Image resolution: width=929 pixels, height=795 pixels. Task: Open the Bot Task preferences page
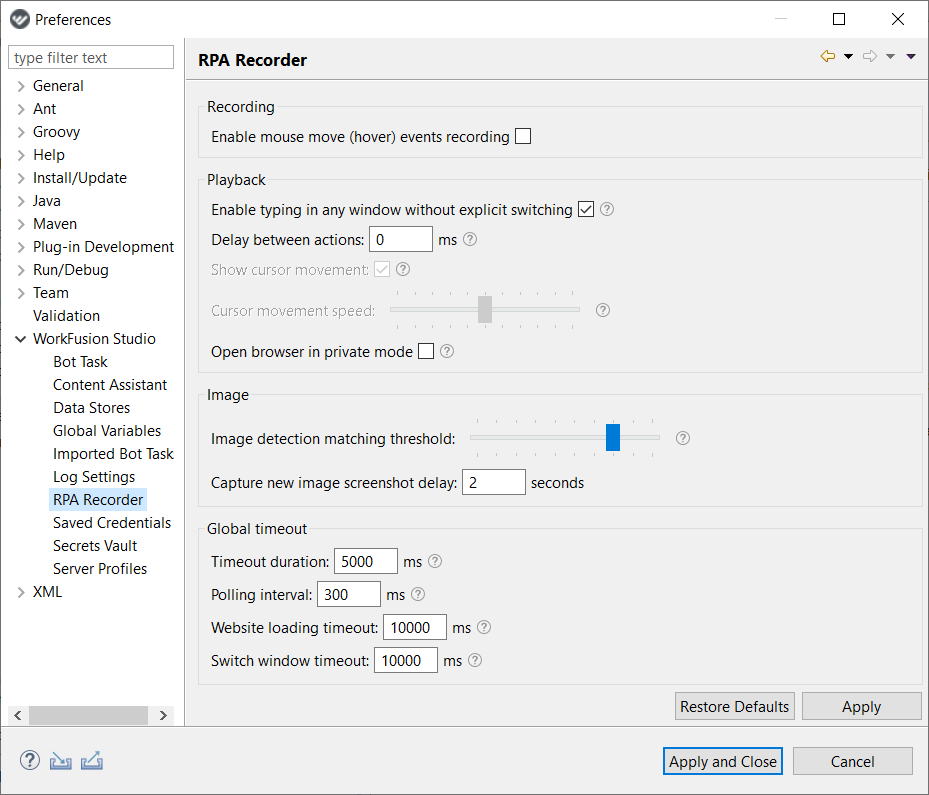pos(81,362)
